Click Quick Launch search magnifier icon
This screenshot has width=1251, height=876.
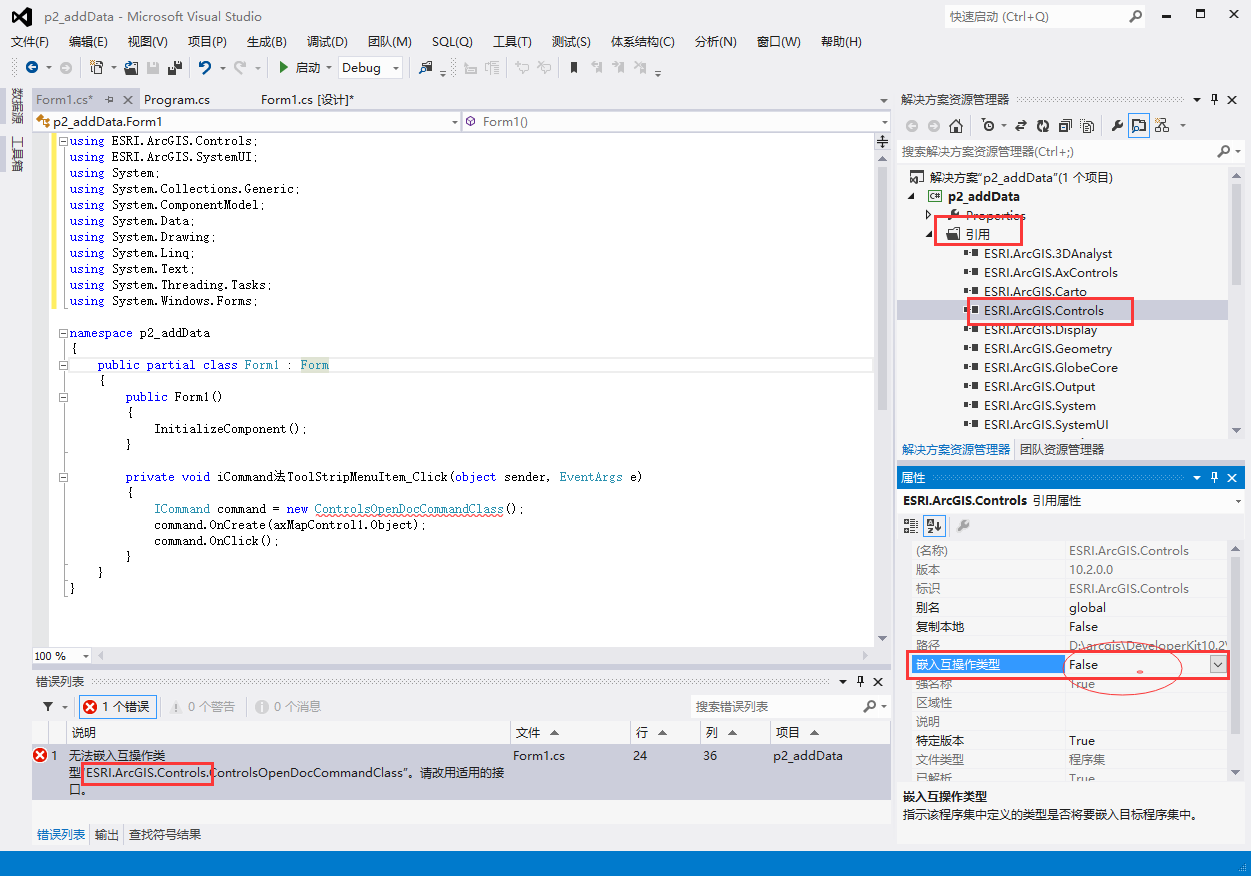point(1136,16)
